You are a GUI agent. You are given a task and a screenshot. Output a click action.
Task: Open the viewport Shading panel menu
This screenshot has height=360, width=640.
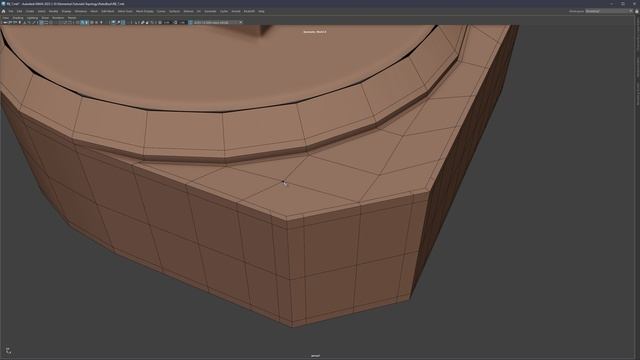click(x=18, y=18)
